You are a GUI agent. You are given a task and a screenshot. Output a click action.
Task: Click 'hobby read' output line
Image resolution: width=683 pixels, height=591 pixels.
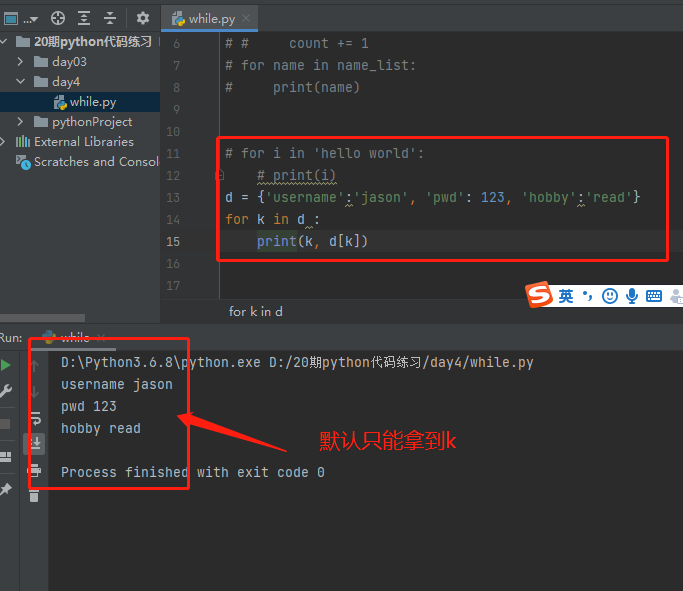tap(101, 429)
